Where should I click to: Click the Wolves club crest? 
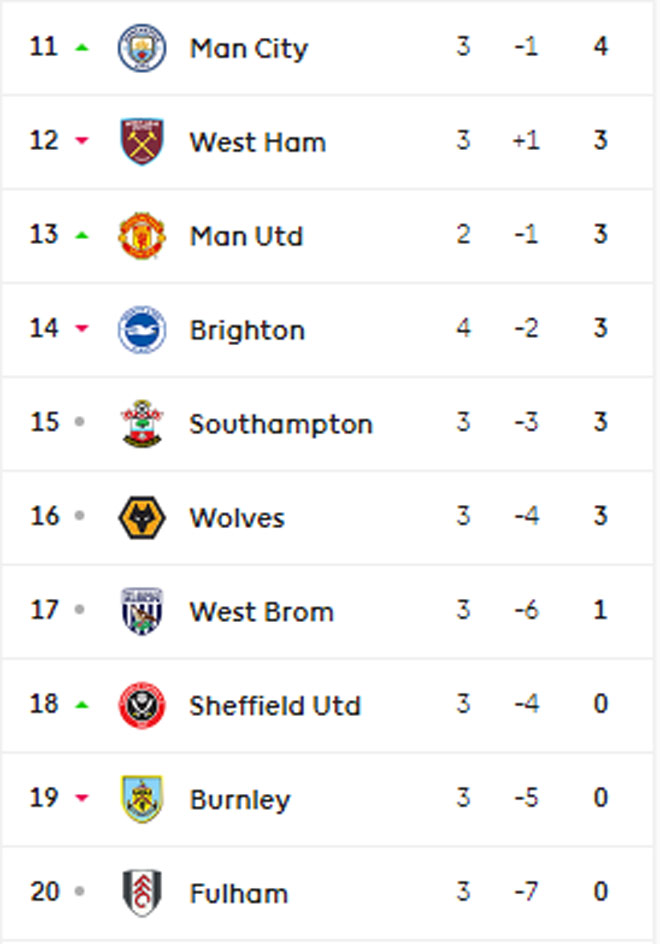[x=142, y=518]
